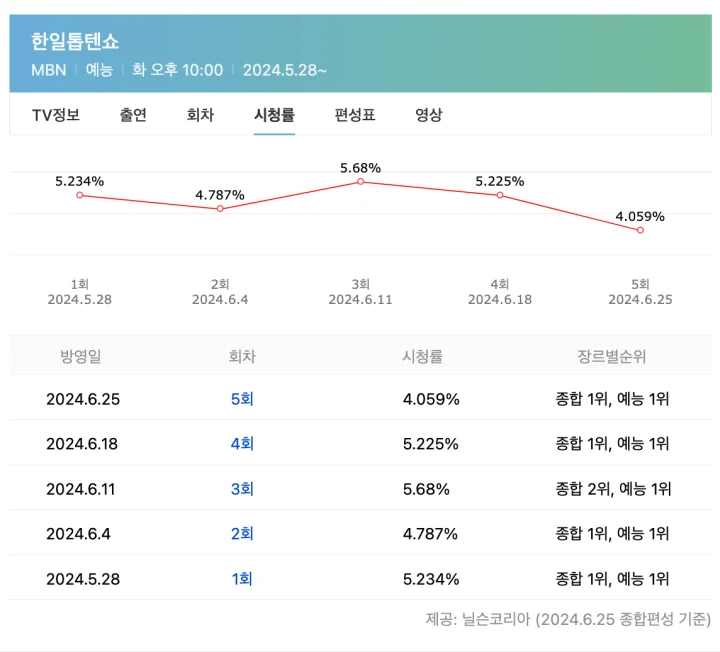Viewport: 720px width, 652px height.
Task: Click the 2회 chart point marker
Action: (x=220, y=209)
